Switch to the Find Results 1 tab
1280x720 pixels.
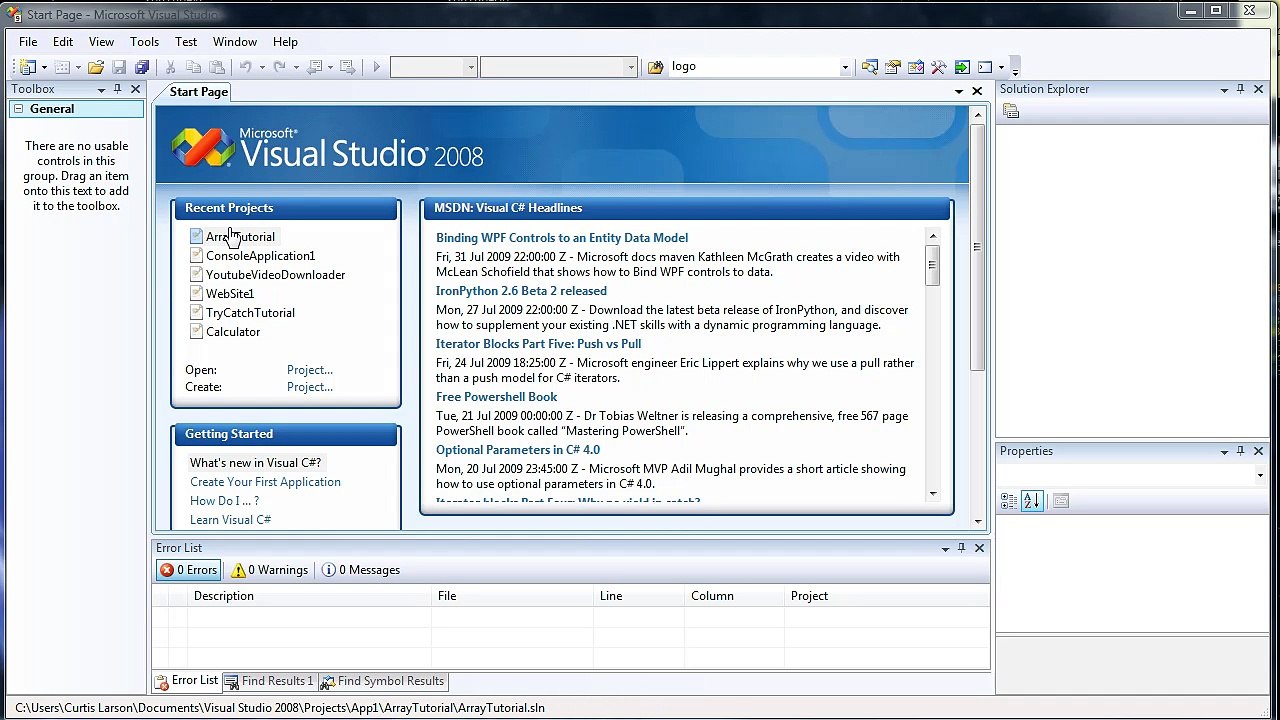coord(268,681)
